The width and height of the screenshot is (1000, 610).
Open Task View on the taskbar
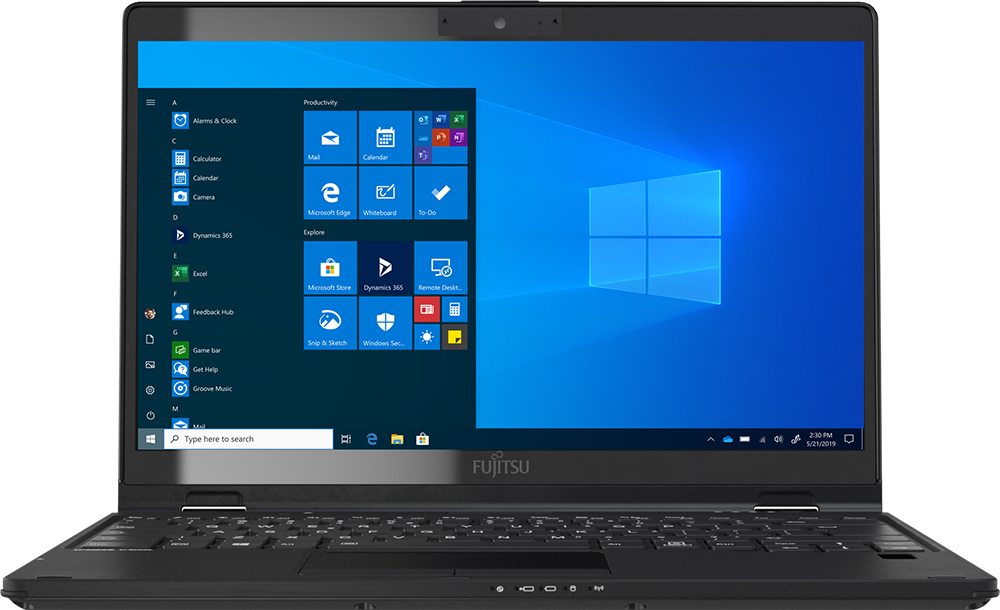346,439
